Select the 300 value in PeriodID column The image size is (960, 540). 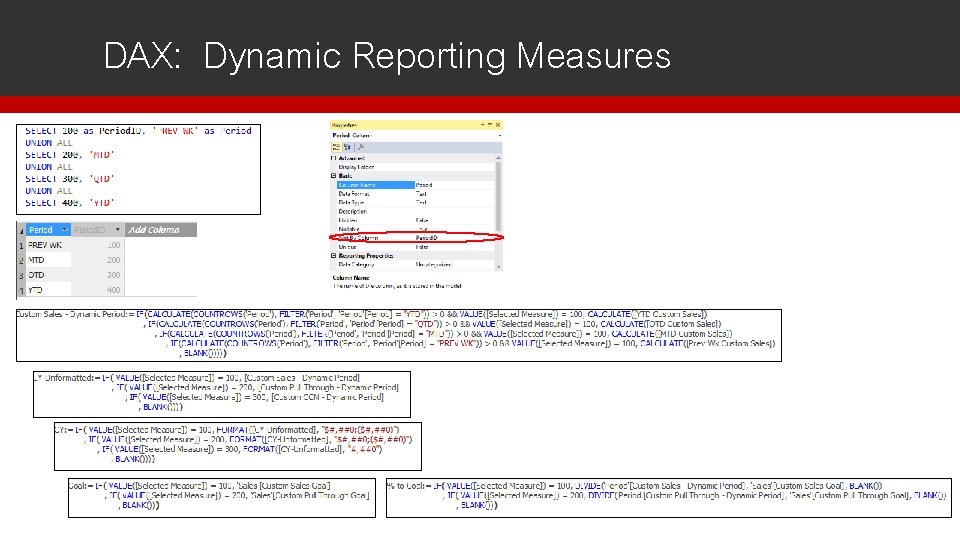click(98, 275)
